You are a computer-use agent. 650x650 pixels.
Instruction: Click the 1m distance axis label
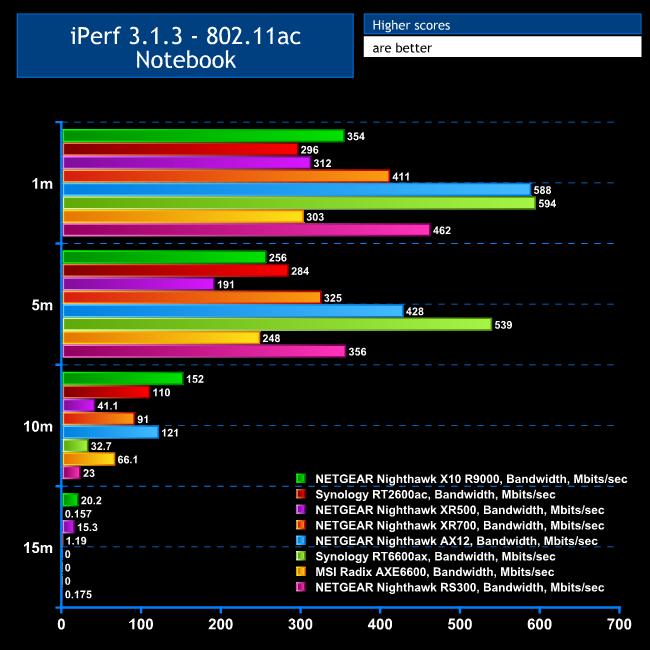(42, 183)
